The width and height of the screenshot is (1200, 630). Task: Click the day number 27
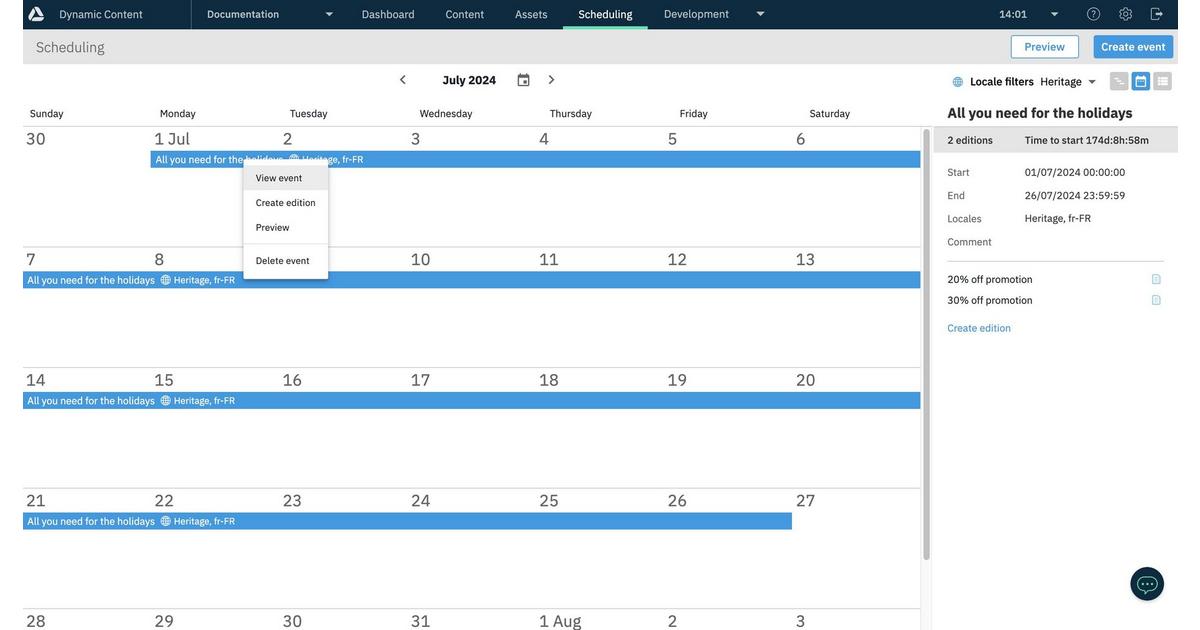point(806,500)
